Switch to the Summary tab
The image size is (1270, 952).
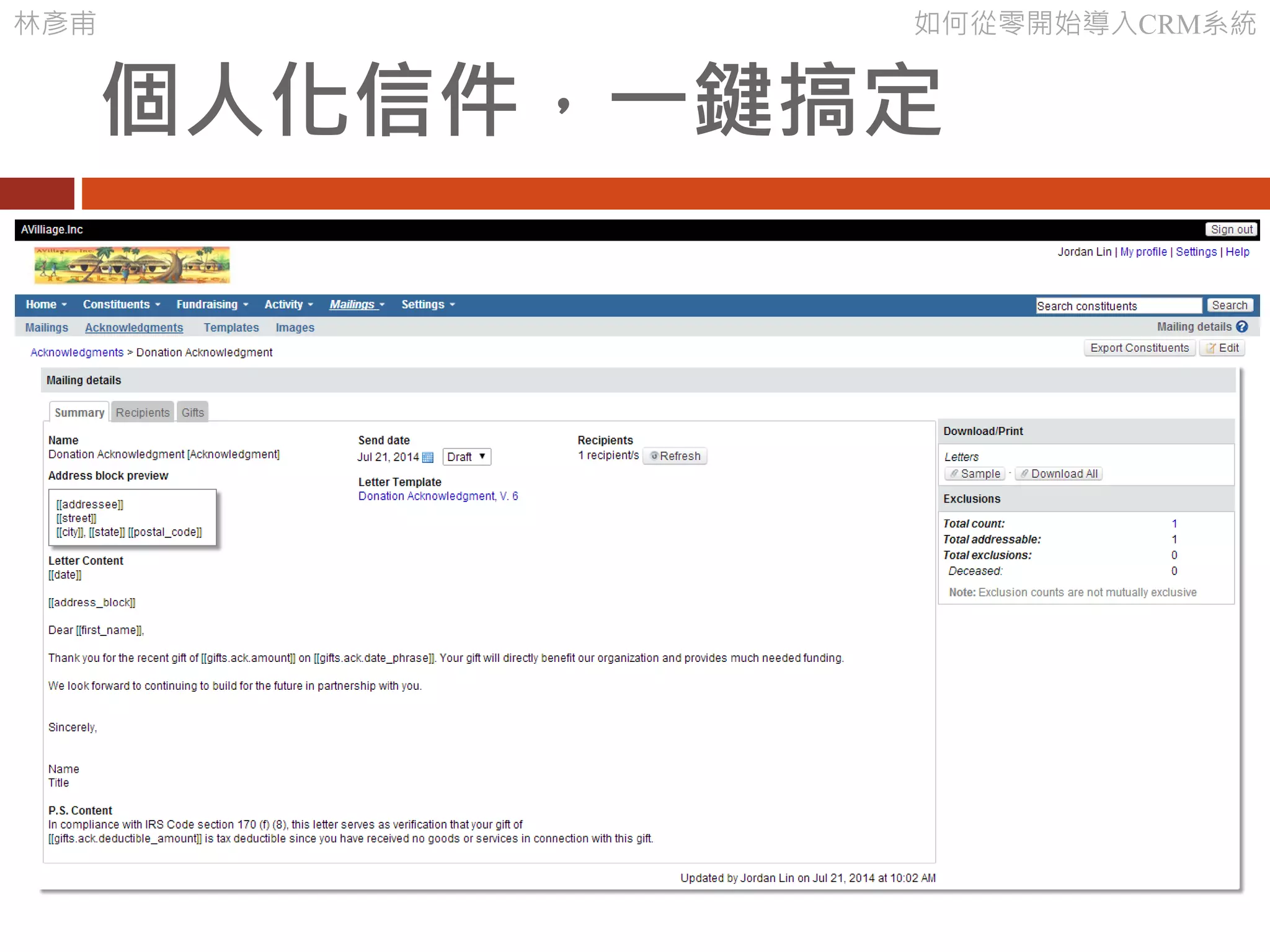[79, 412]
